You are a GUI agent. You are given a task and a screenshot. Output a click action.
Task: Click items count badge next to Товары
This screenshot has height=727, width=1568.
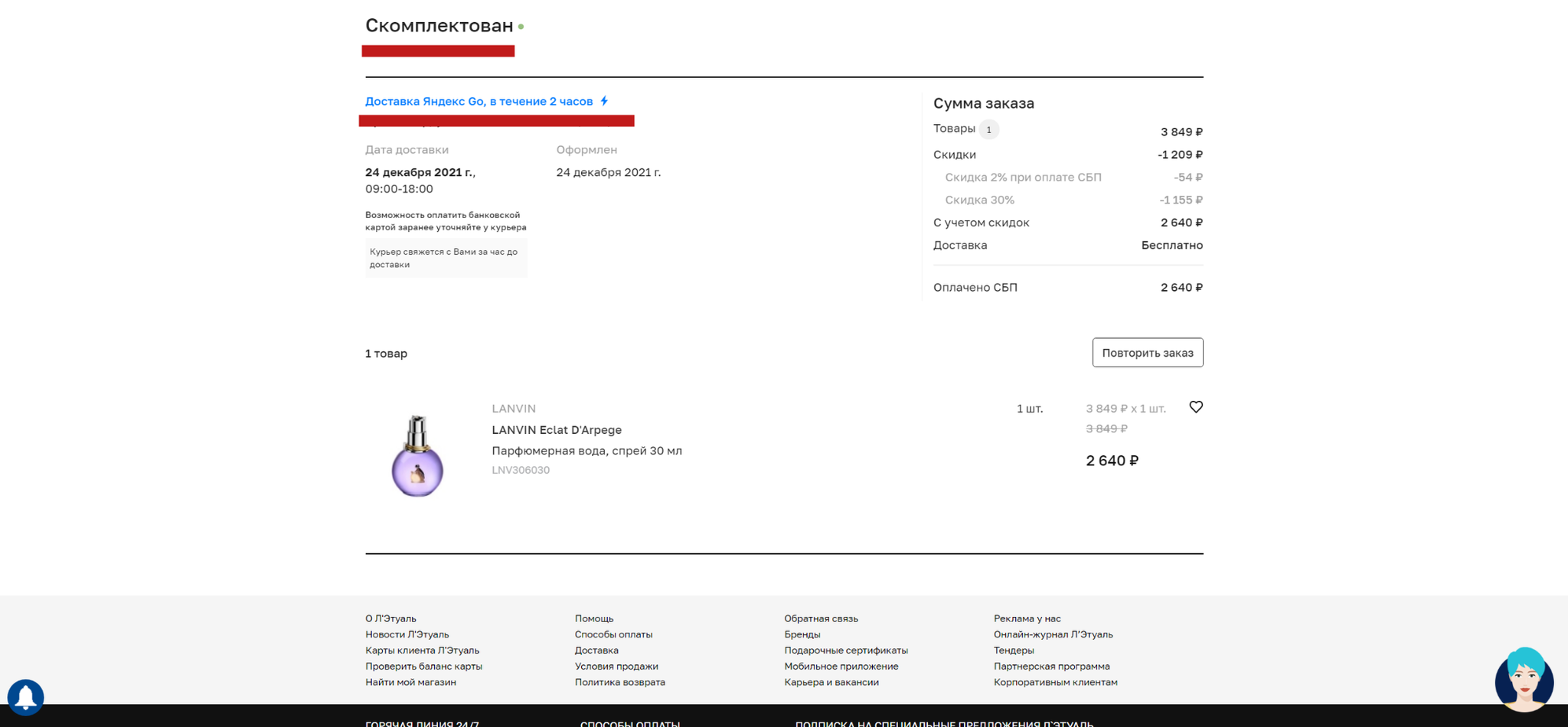click(989, 129)
